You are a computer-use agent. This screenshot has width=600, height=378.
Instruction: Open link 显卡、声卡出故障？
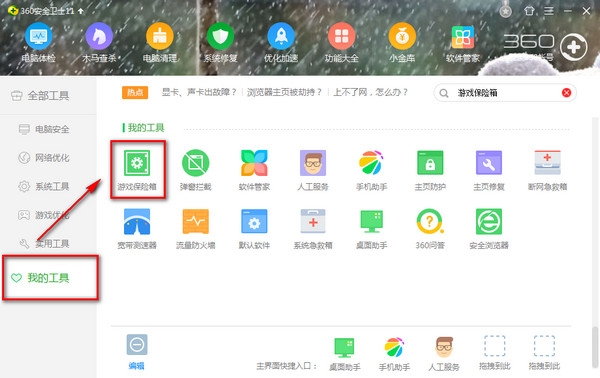pyautogui.click(x=199, y=92)
